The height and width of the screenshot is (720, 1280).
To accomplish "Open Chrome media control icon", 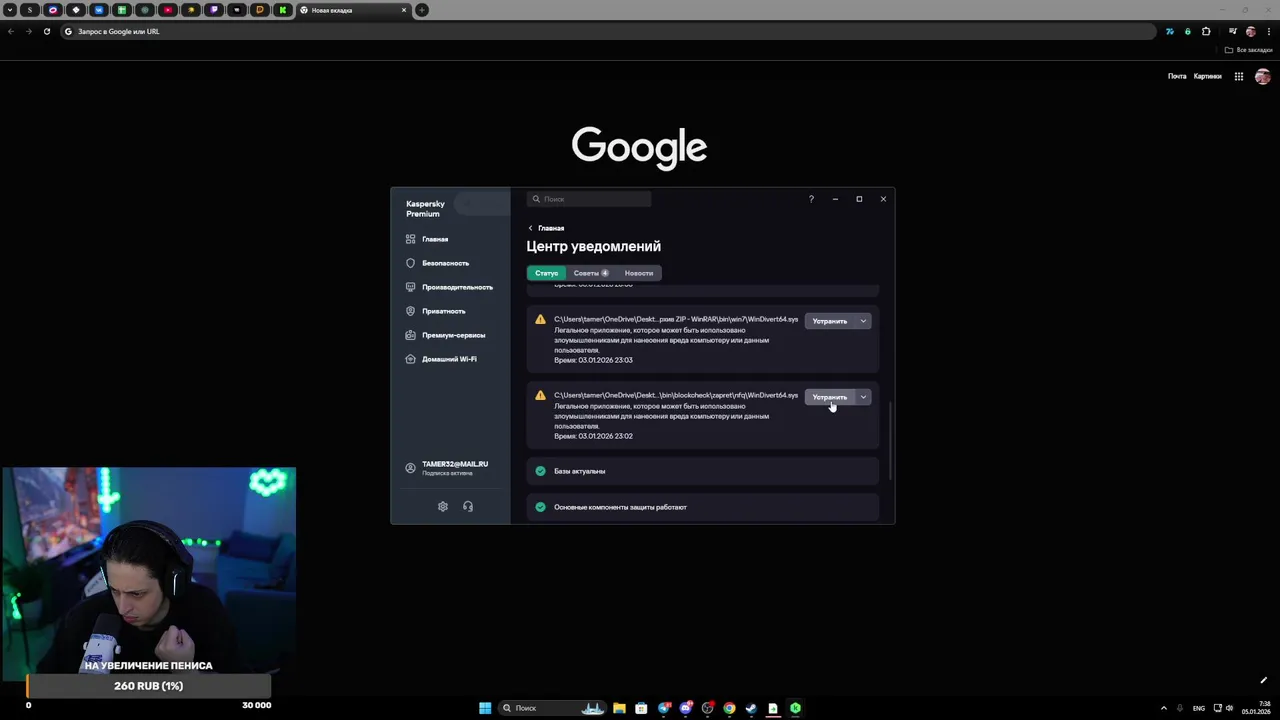I will 1233,31.
